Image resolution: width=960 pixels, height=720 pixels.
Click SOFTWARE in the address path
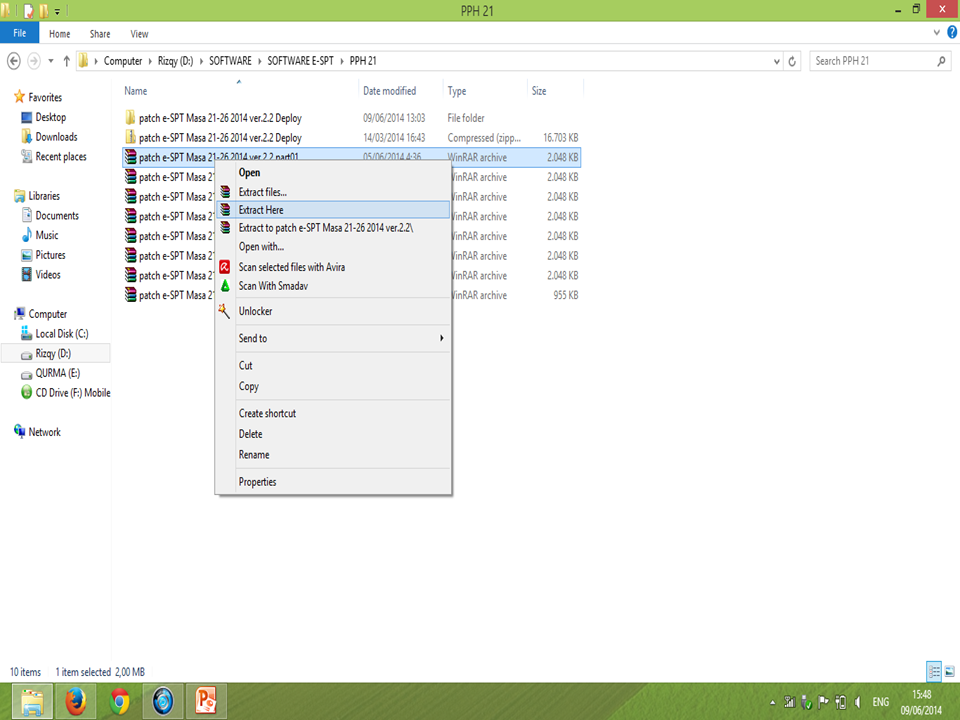(230, 61)
